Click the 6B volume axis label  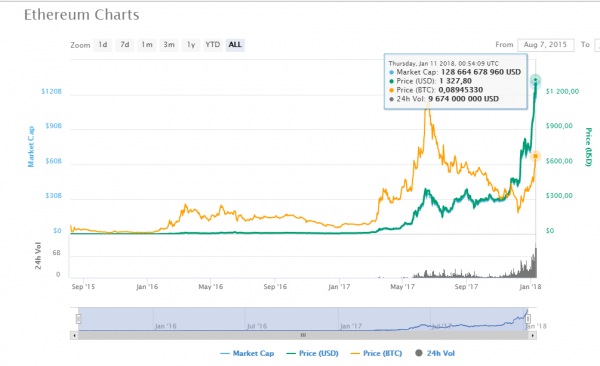coord(56,253)
